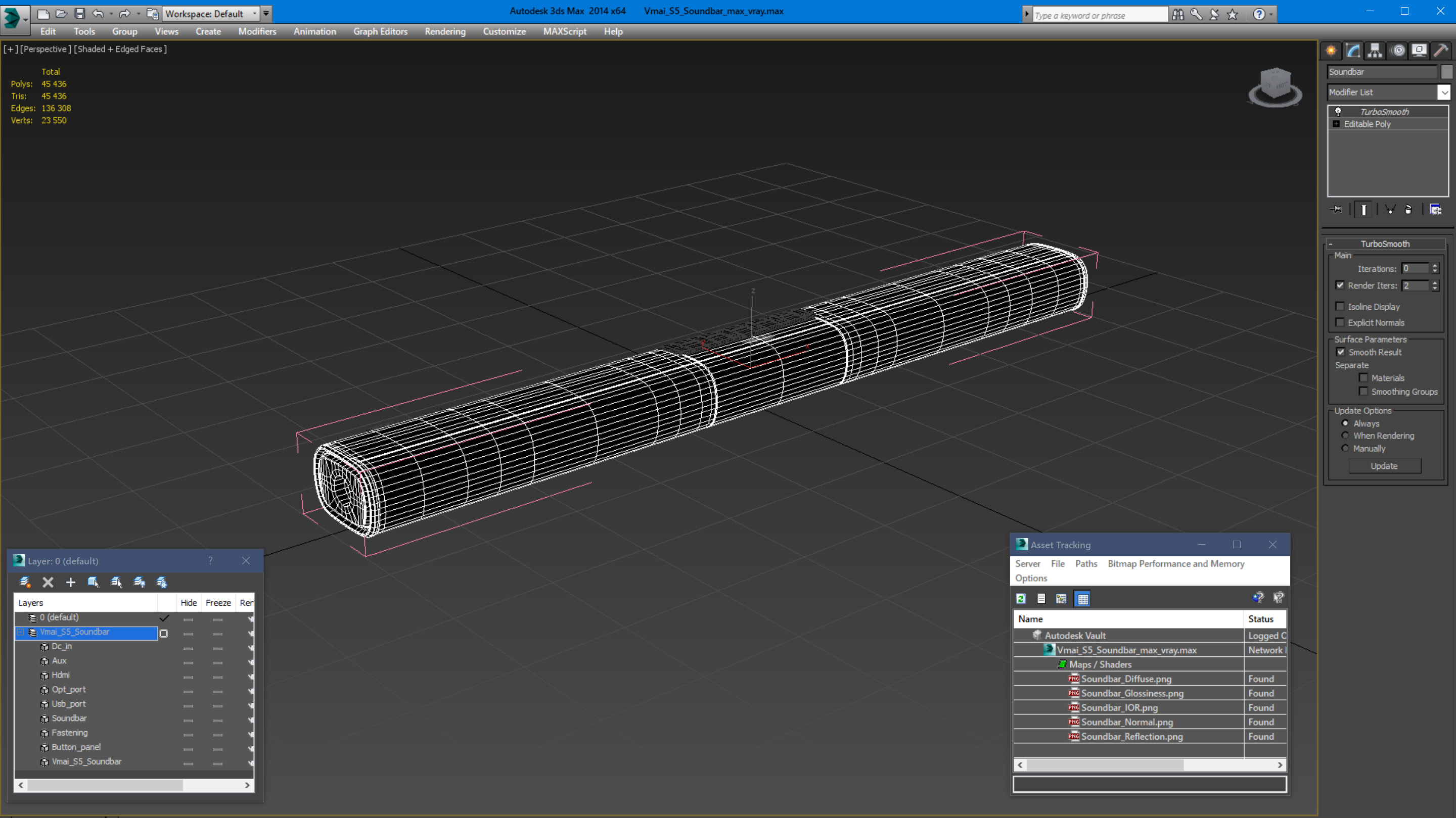
Task: Click the Undo arrow icon
Action: (x=98, y=14)
